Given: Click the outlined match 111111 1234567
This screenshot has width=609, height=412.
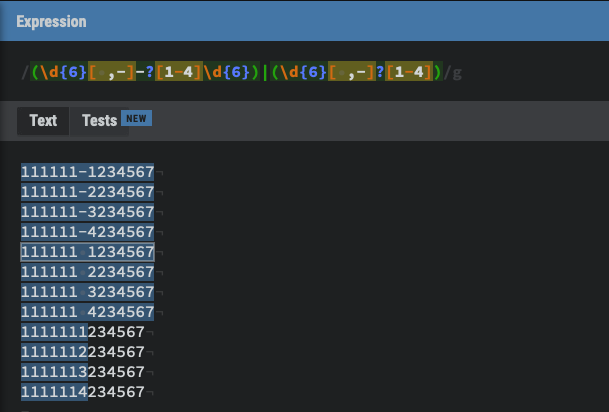Looking at the screenshot, I should [87, 252].
